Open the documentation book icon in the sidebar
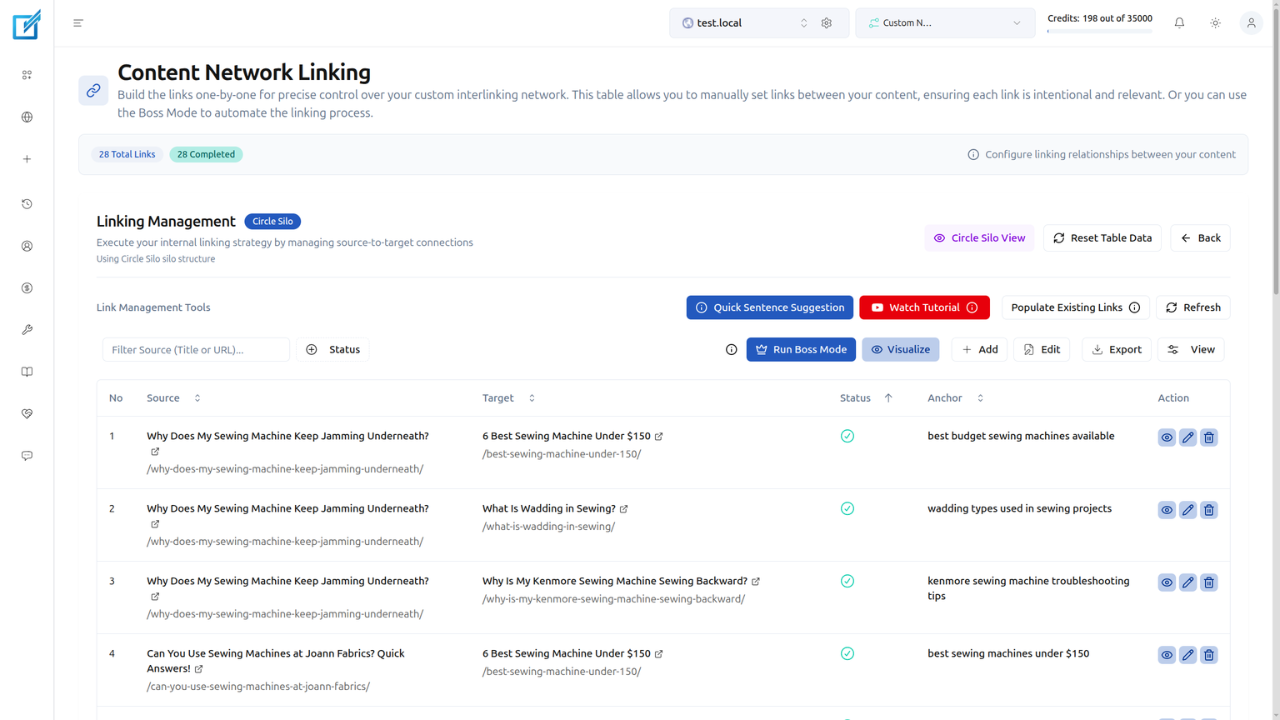The image size is (1280, 720). [x=26, y=371]
